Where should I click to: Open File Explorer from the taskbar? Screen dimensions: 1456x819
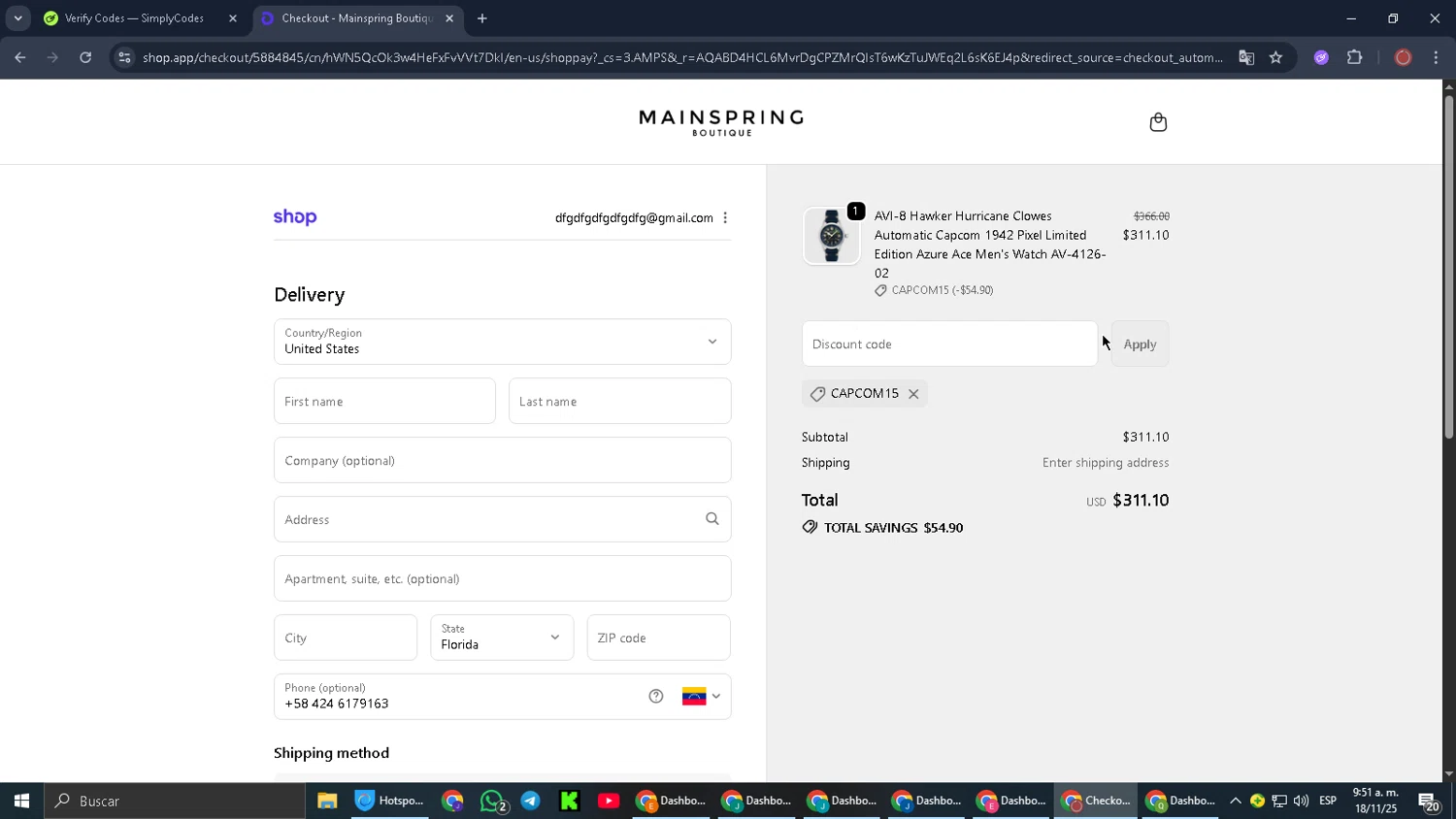327,801
